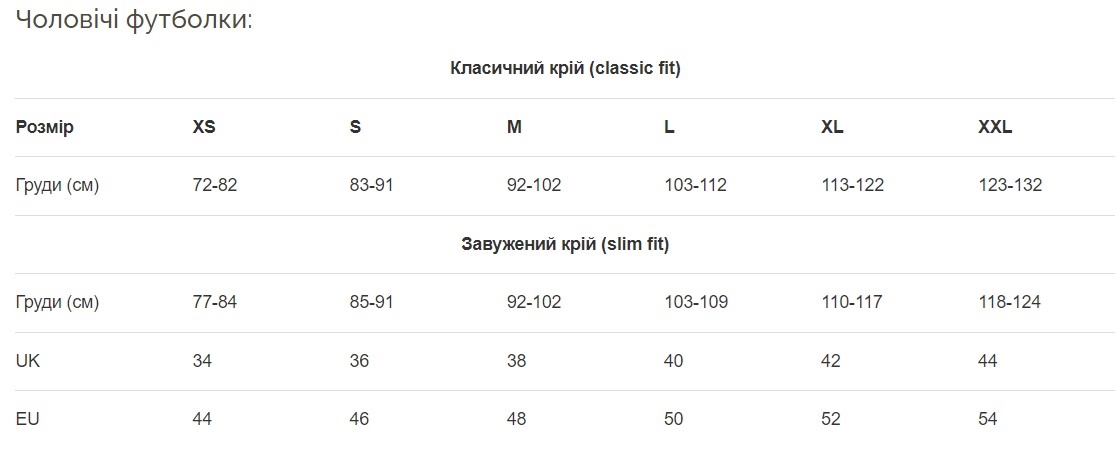The image size is (1115, 463).
Task: Click the XS size column header
Action: pyautogui.click(x=204, y=127)
